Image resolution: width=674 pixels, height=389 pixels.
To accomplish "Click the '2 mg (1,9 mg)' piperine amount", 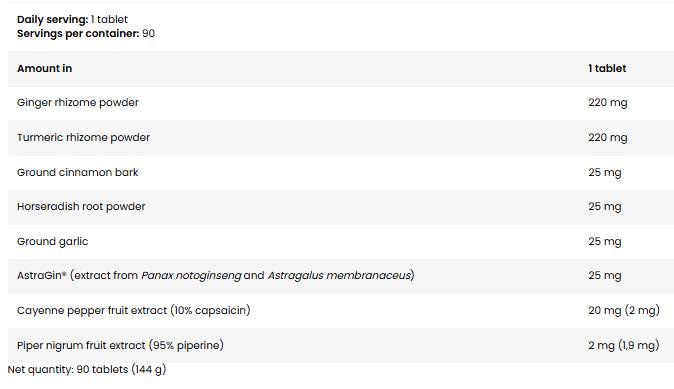I will (x=624, y=345).
